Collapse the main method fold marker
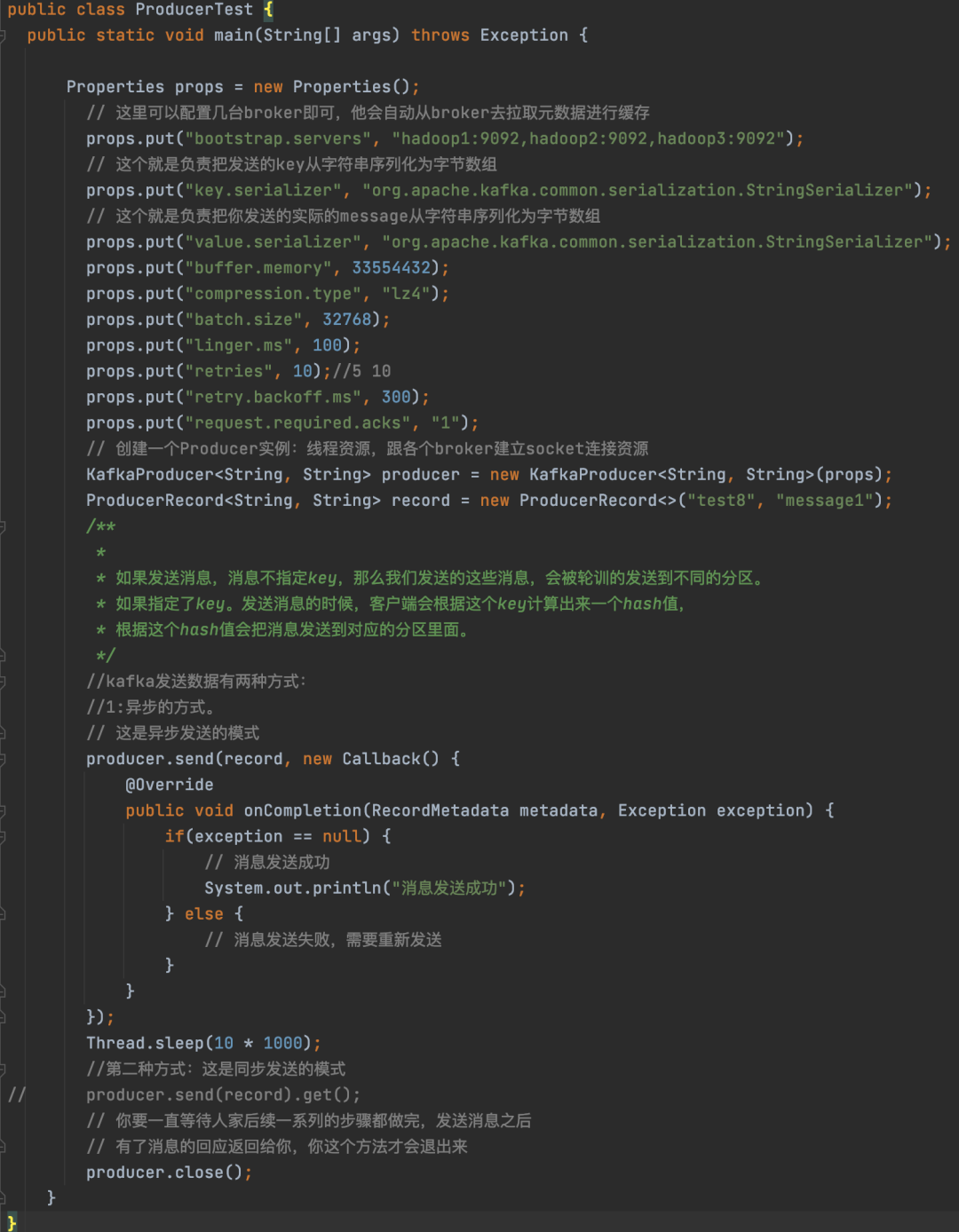The width and height of the screenshot is (959, 1232). coord(3,36)
